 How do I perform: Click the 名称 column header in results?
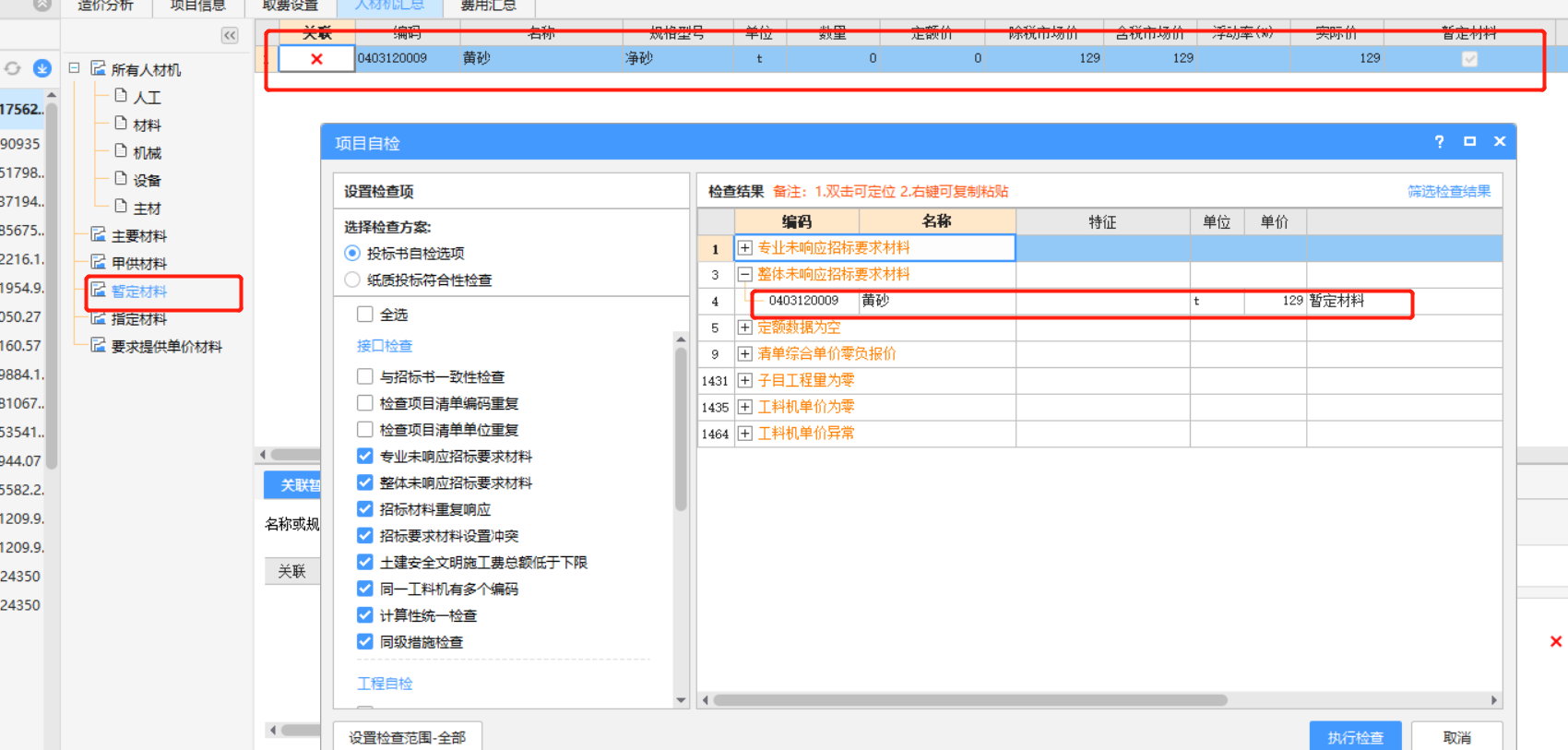click(x=937, y=221)
